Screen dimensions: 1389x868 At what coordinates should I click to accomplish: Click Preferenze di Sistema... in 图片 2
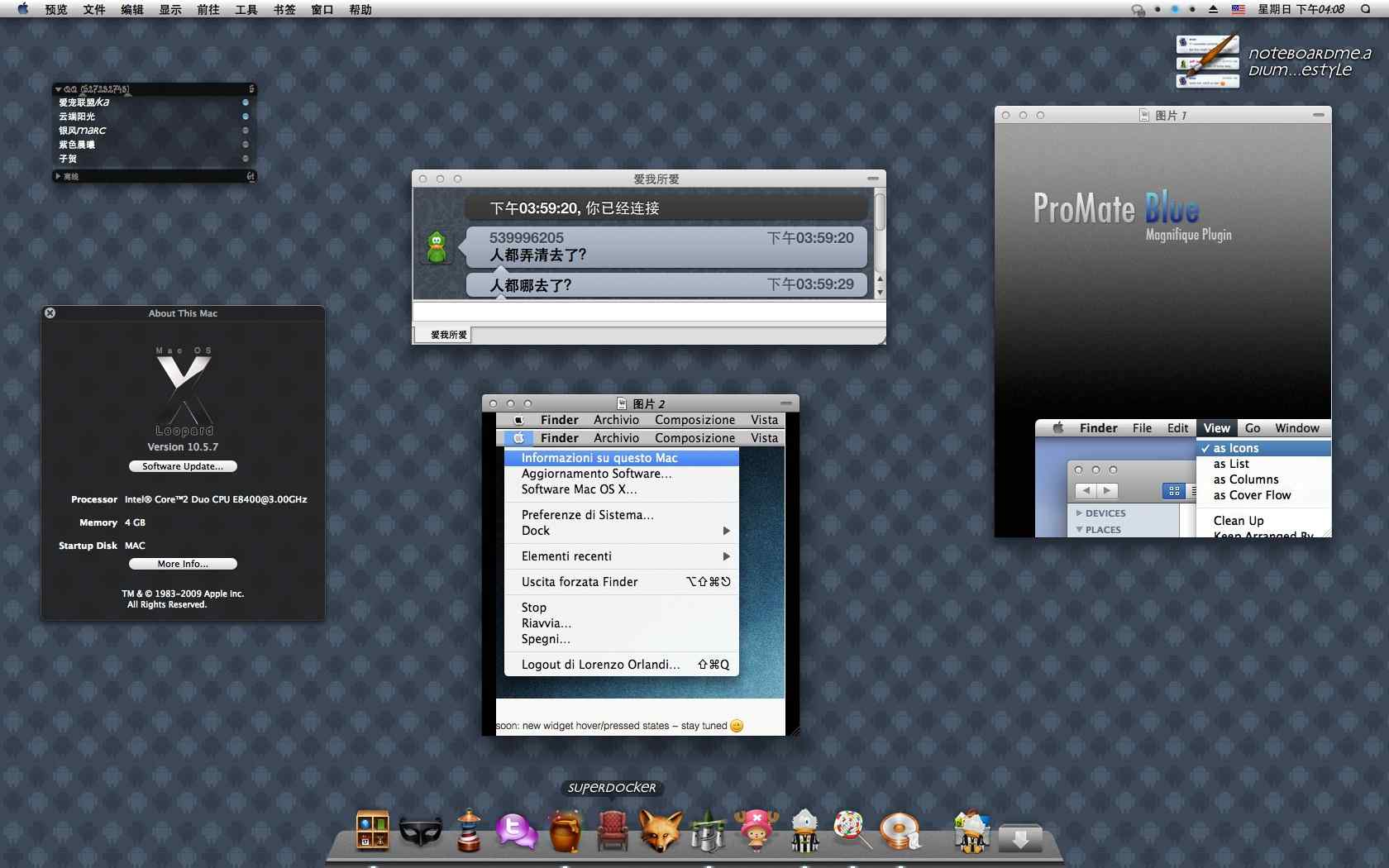(588, 515)
